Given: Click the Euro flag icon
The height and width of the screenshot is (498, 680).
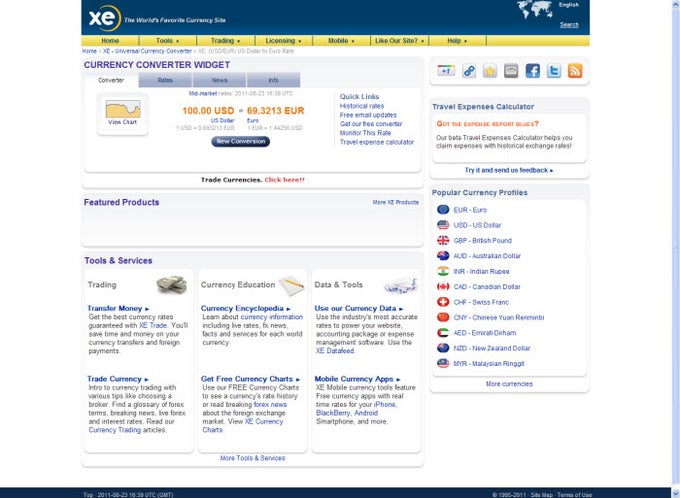Looking at the screenshot, I should coord(443,210).
